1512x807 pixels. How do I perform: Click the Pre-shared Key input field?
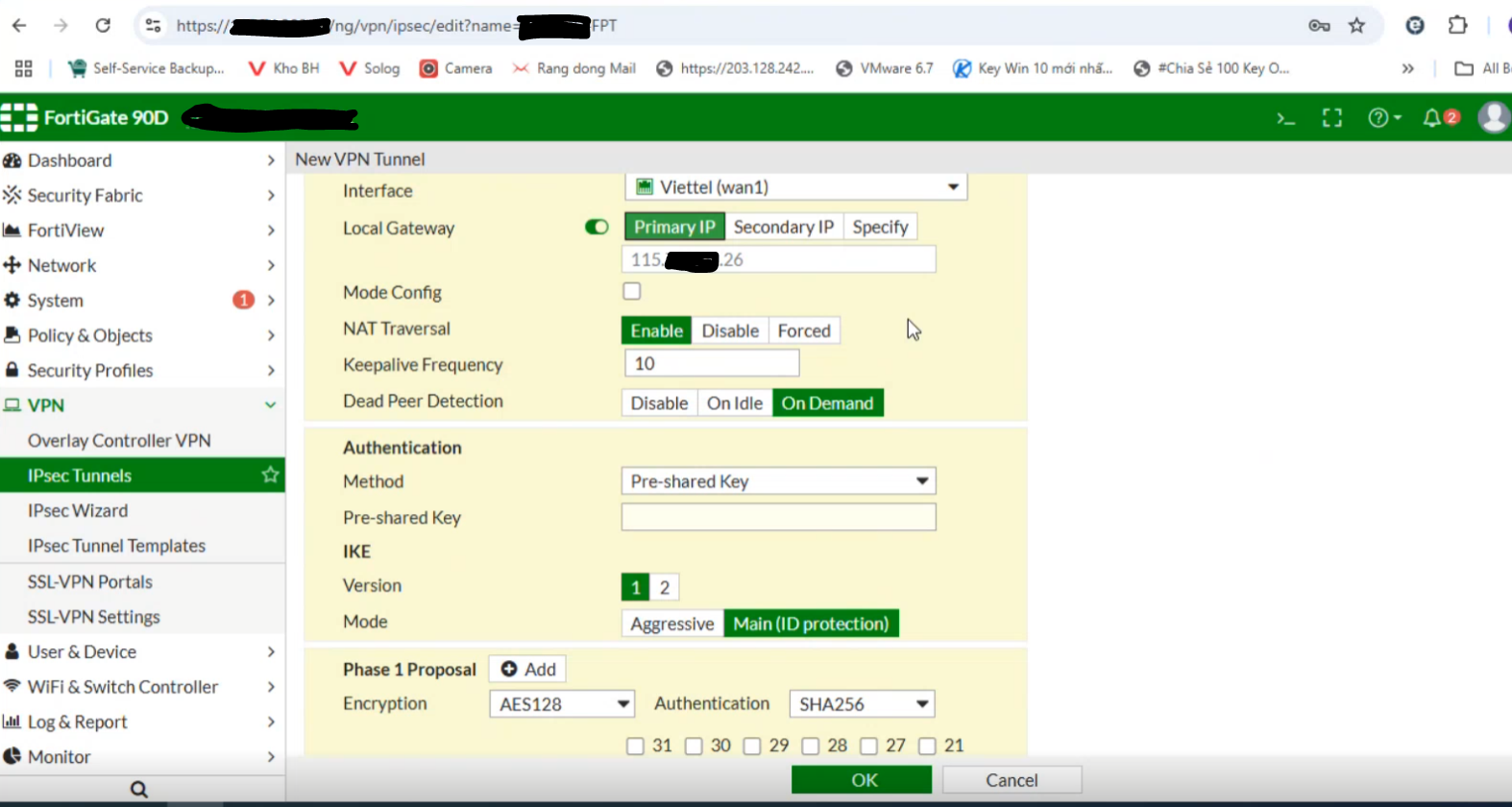(x=778, y=518)
